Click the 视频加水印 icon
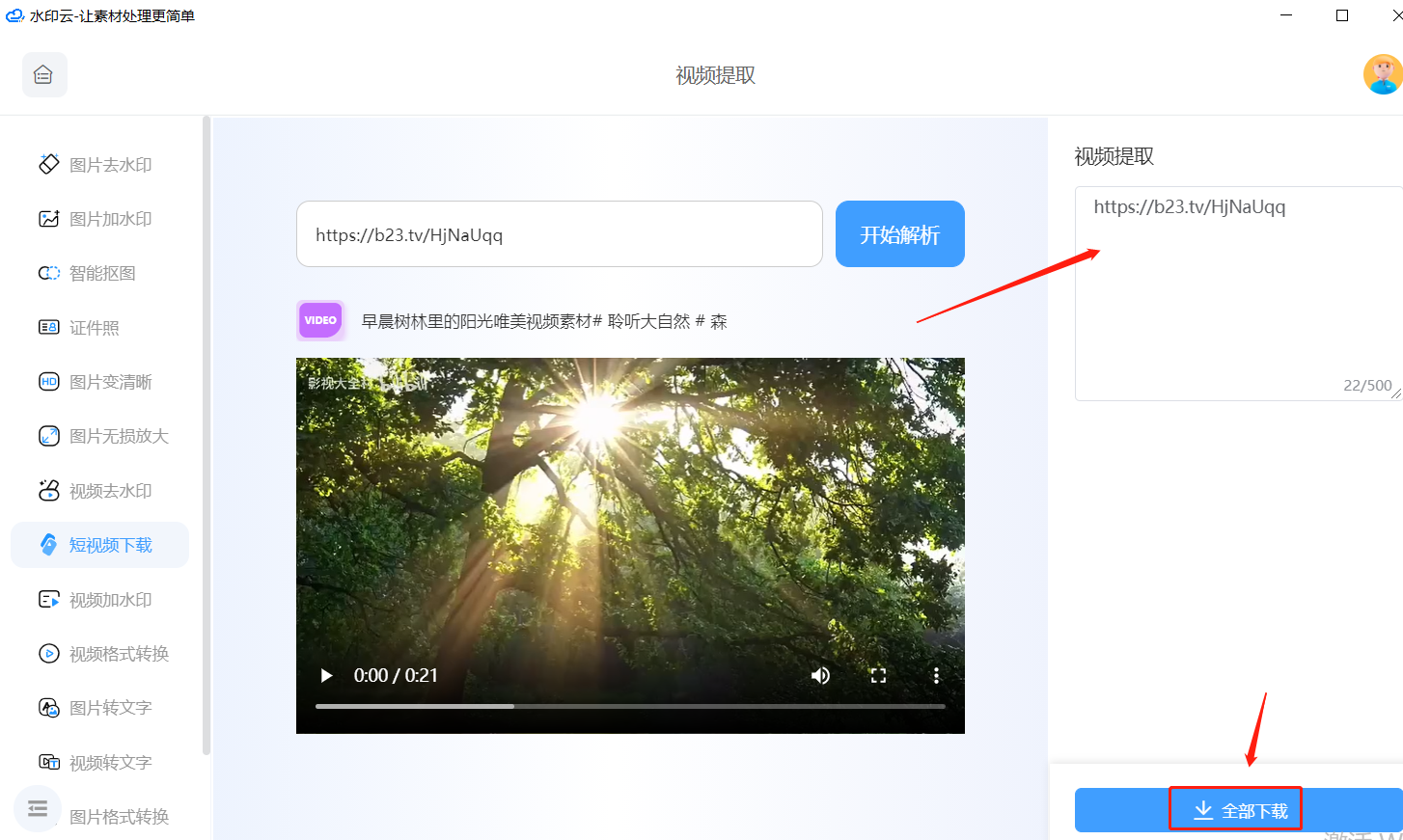Image resolution: width=1403 pixels, height=840 pixels. click(x=49, y=599)
